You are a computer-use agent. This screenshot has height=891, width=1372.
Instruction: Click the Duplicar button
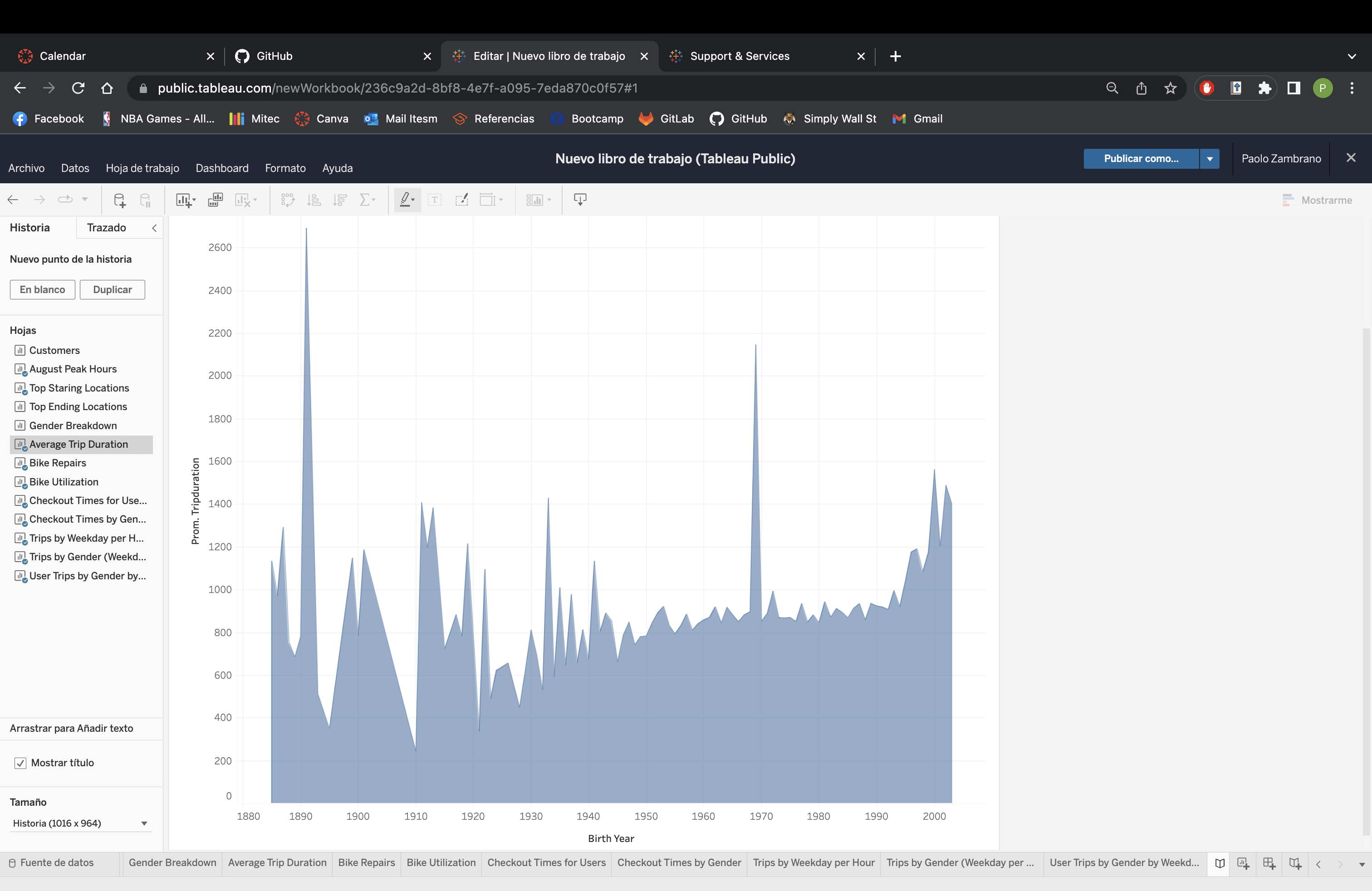click(x=113, y=289)
